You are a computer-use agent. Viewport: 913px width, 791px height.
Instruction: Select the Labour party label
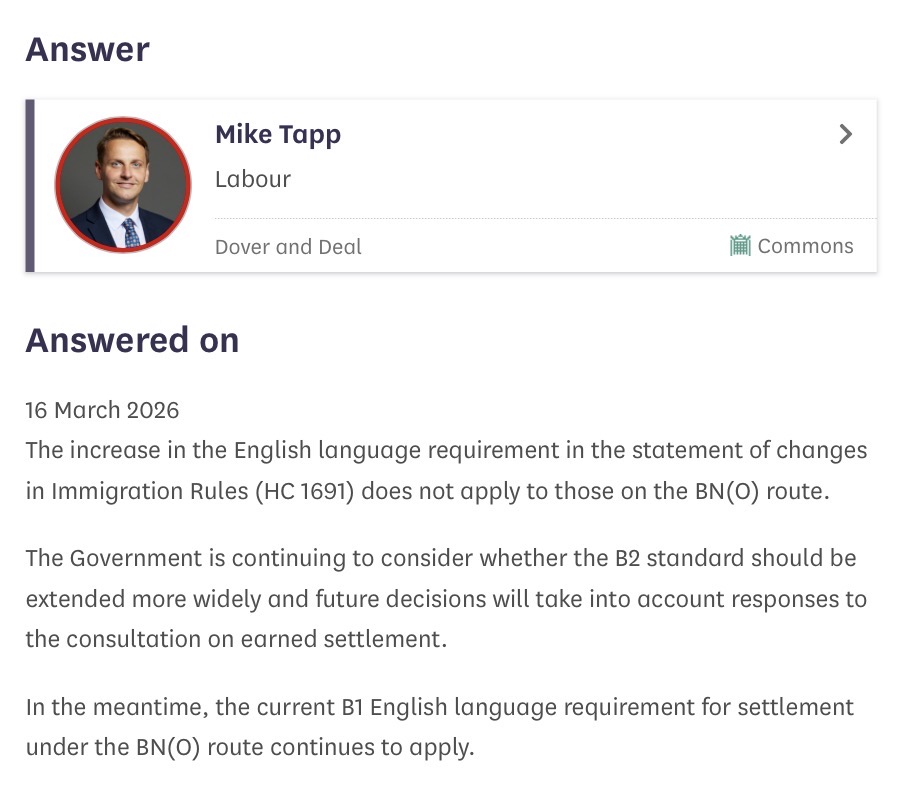pyautogui.click(x=253, y=179)
